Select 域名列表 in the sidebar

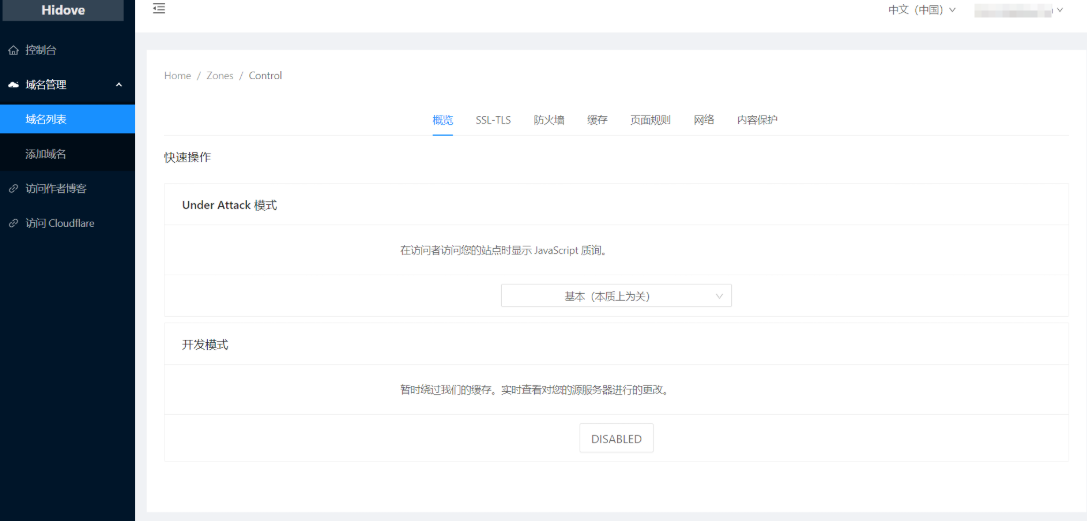tap(67, 119)
